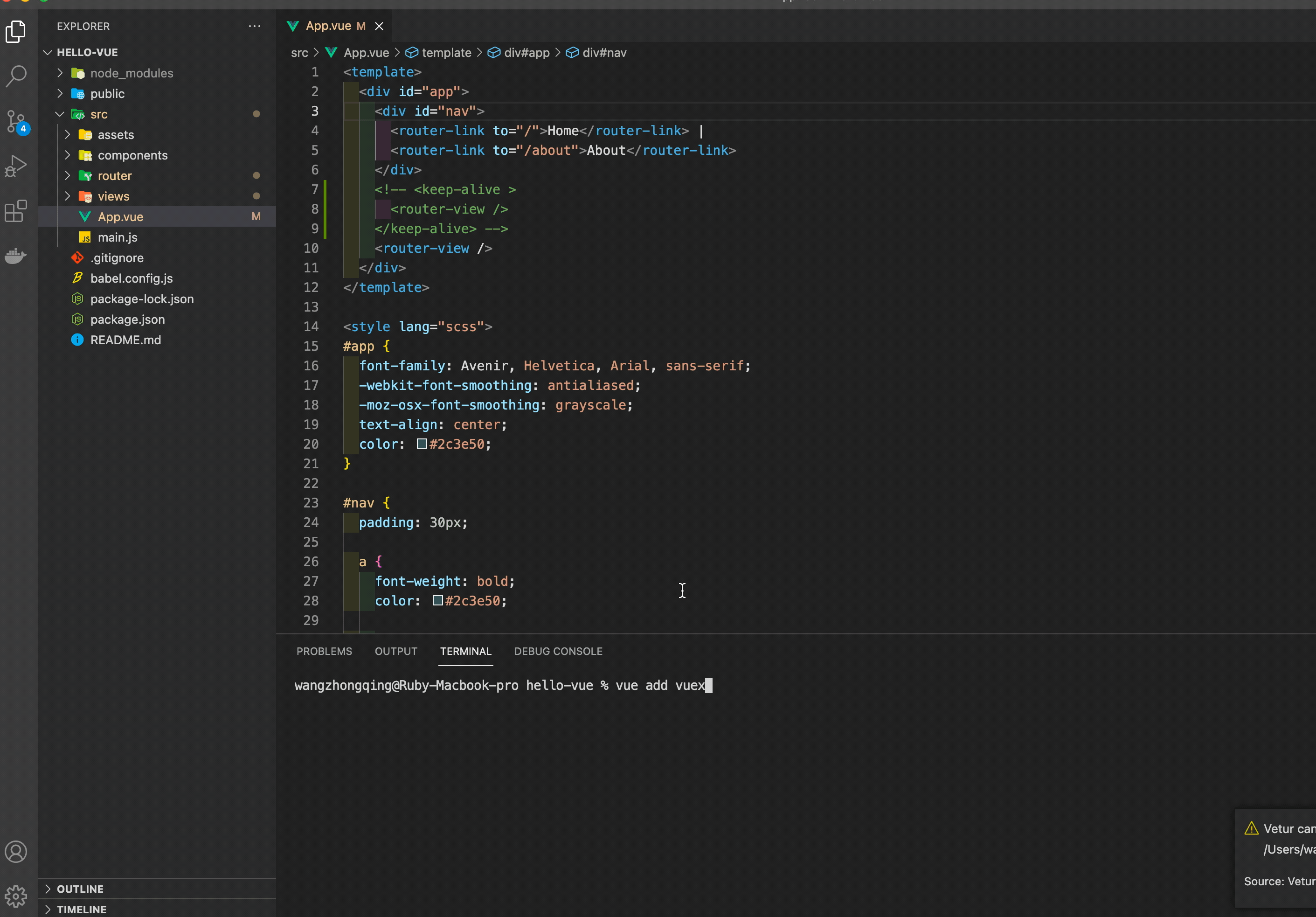The width and height of the screenshot is (1316, 917).
Task: Open Source Control view with 4 changes
Action: click(16, 121)
